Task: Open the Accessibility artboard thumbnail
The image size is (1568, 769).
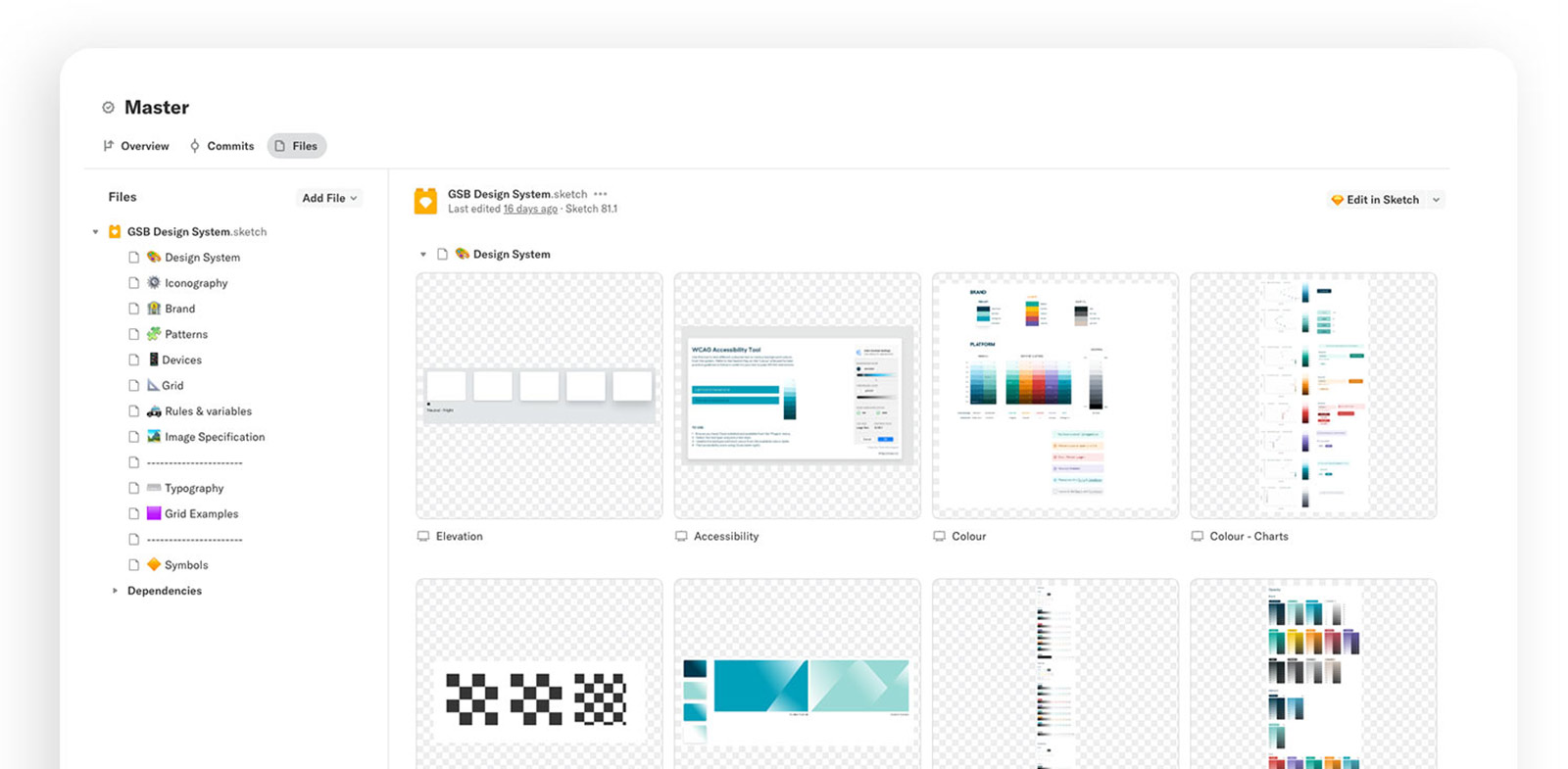Action: pos(798,396)
